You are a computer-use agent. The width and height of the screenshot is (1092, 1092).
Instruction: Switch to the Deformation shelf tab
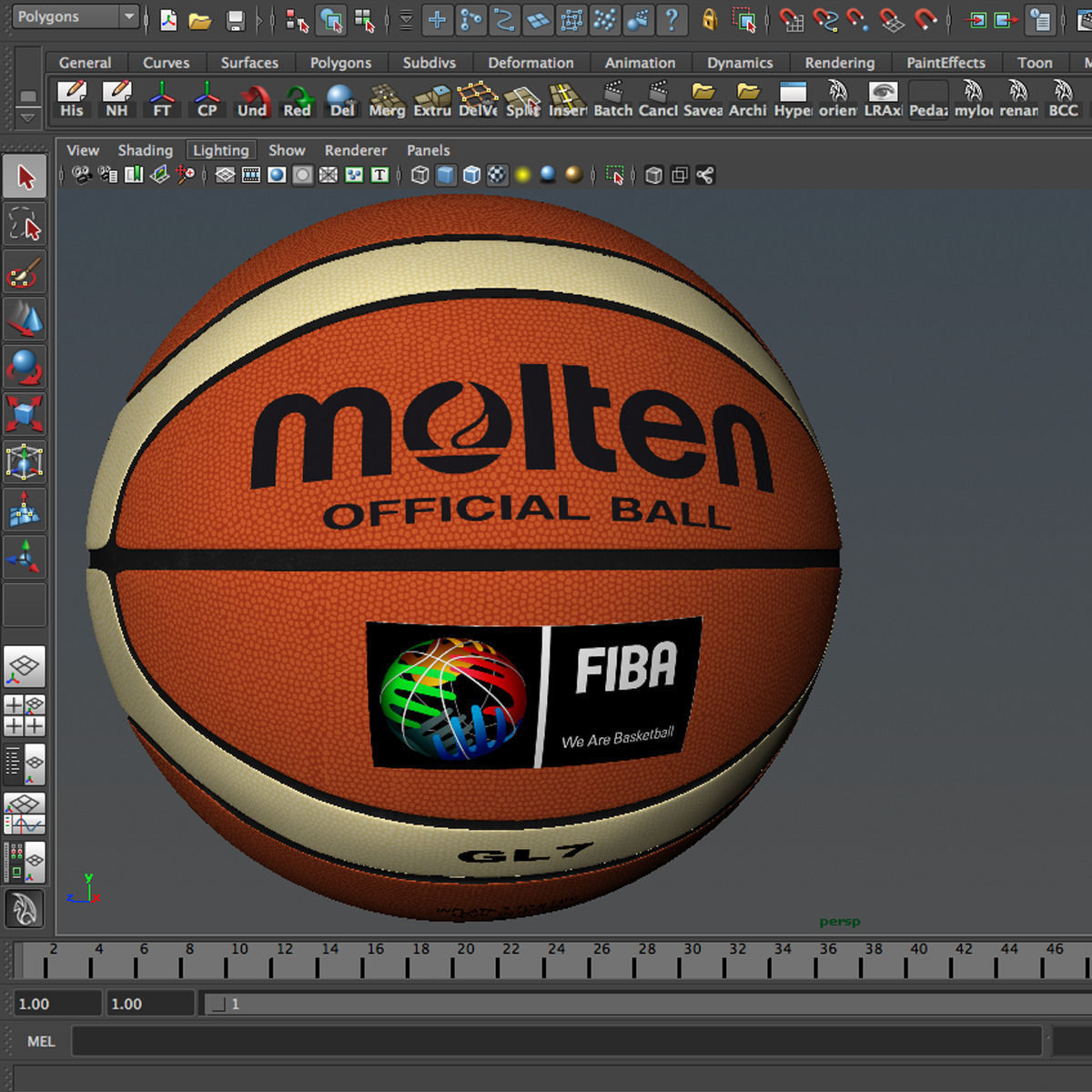[531, 63]
